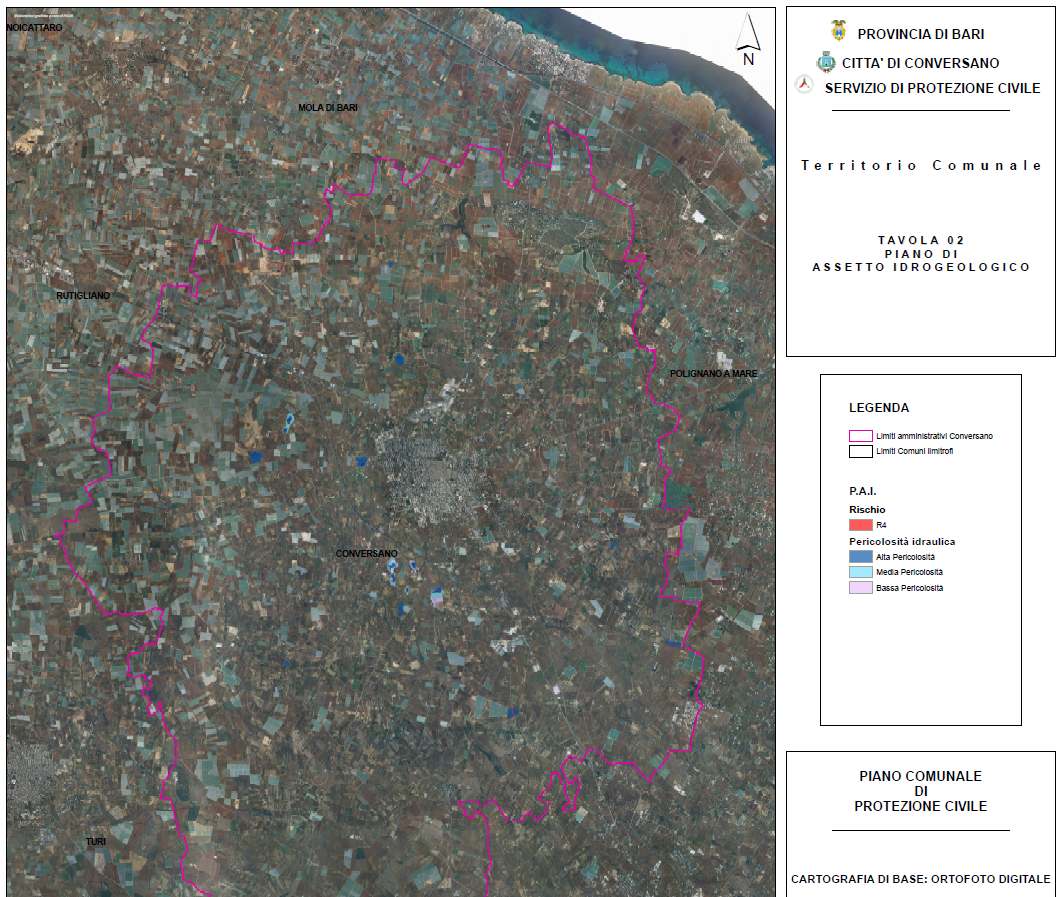Click the magenta Limiti amministrativi Conversano symbol

tap(860, 436)
